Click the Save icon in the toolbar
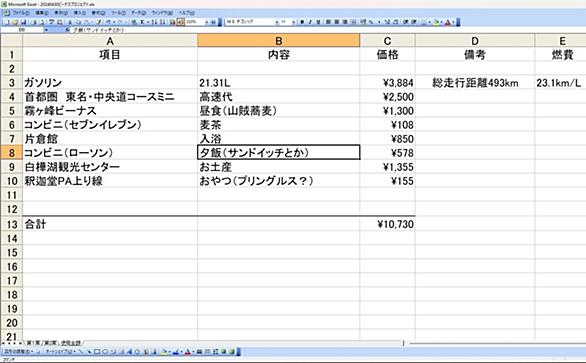 click(x=23, y=22)
